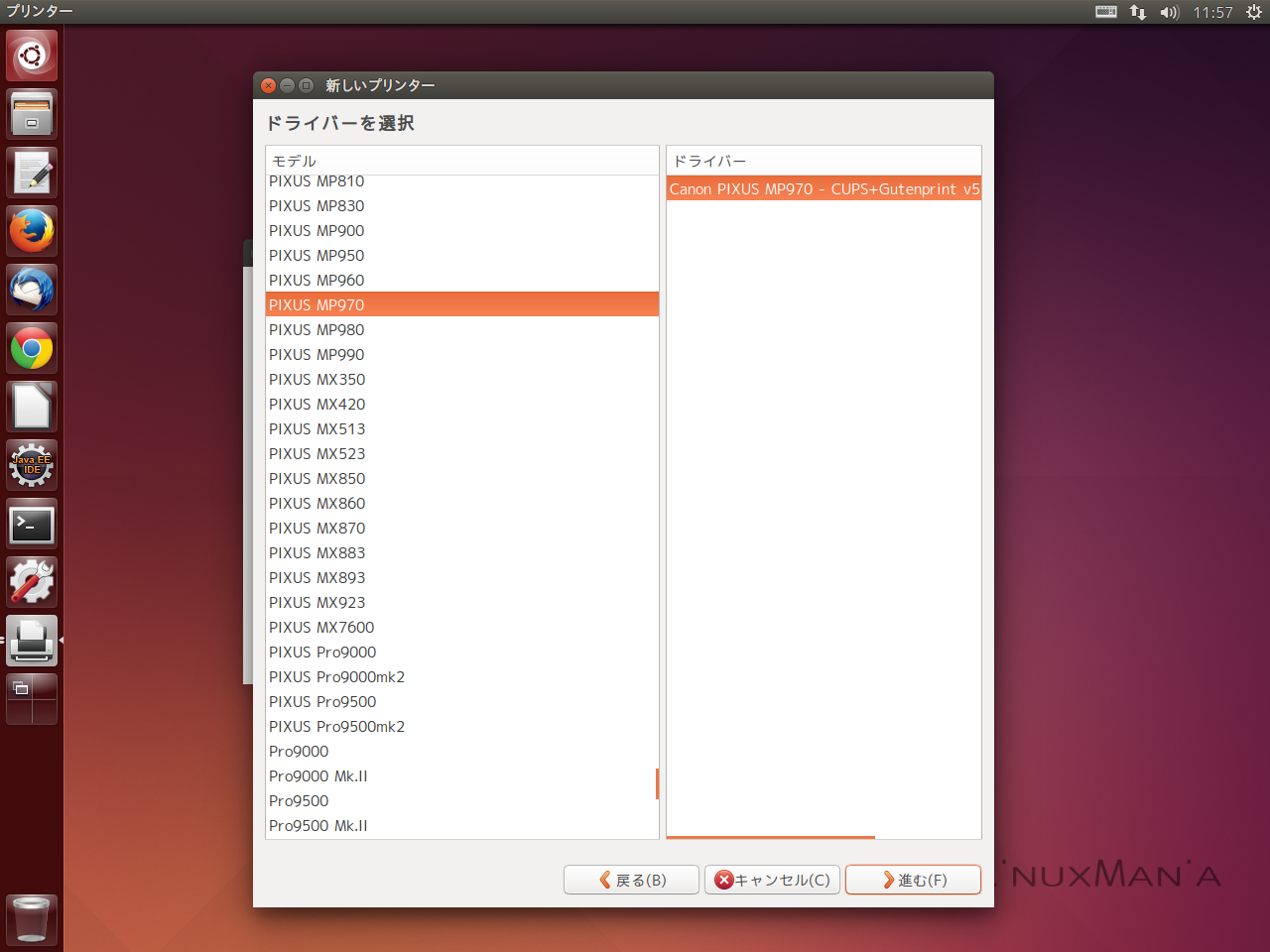
Task: Select Pro9500 Mk.II model row
Action: pyautogui.click(x=462, y=825)
